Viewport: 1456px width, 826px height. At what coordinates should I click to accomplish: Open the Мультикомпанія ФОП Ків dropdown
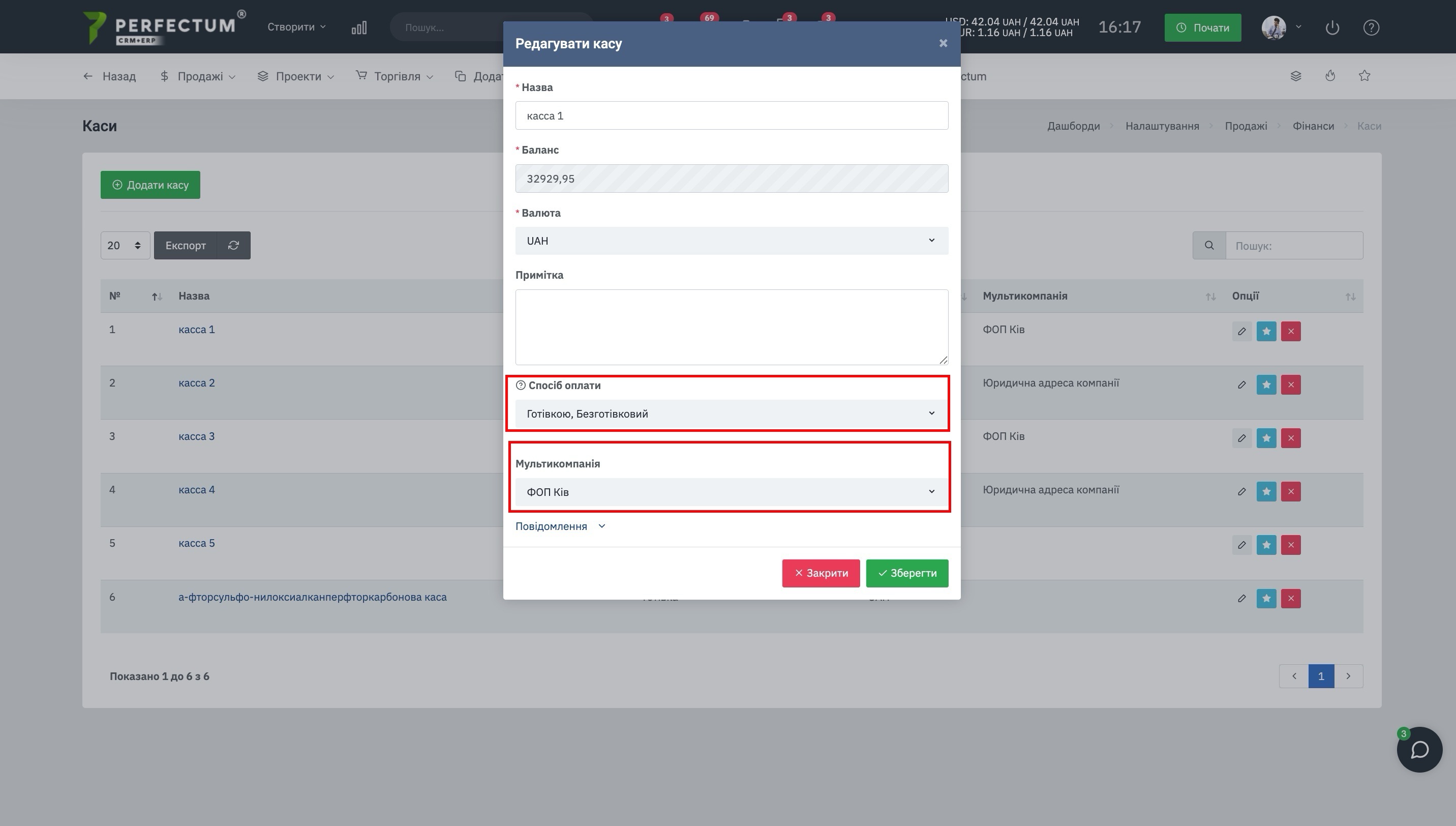pos(732,492)
